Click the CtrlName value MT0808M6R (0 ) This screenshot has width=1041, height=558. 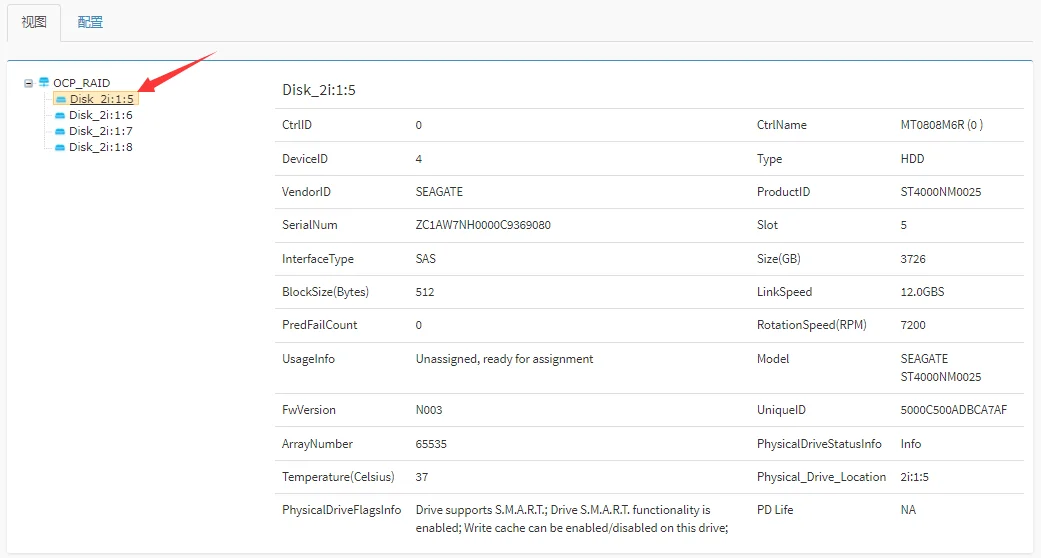click(x=941, y=125)
